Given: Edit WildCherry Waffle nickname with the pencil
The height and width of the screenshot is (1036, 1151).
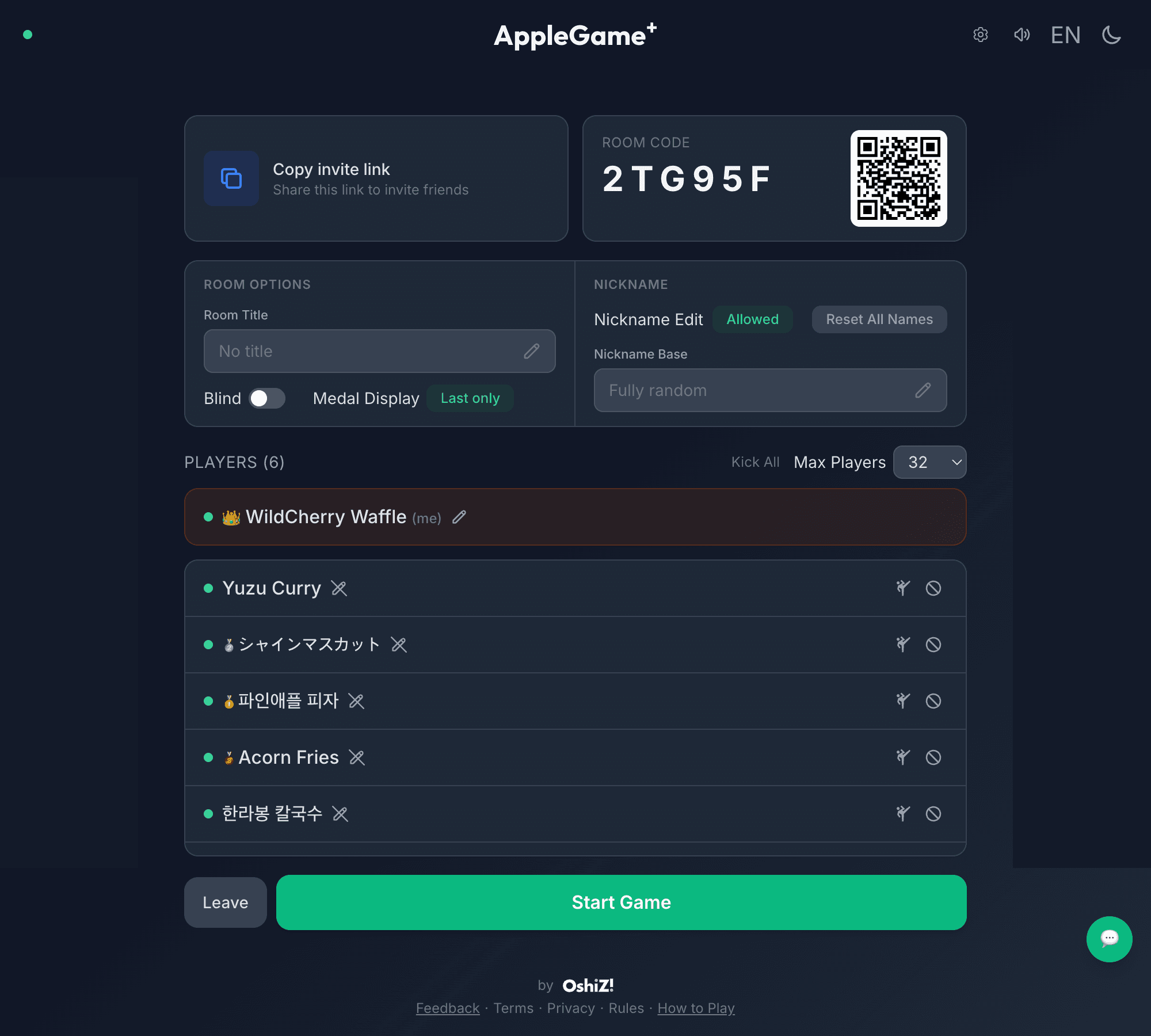Looking at the screenshot, I should click(459, 517).
